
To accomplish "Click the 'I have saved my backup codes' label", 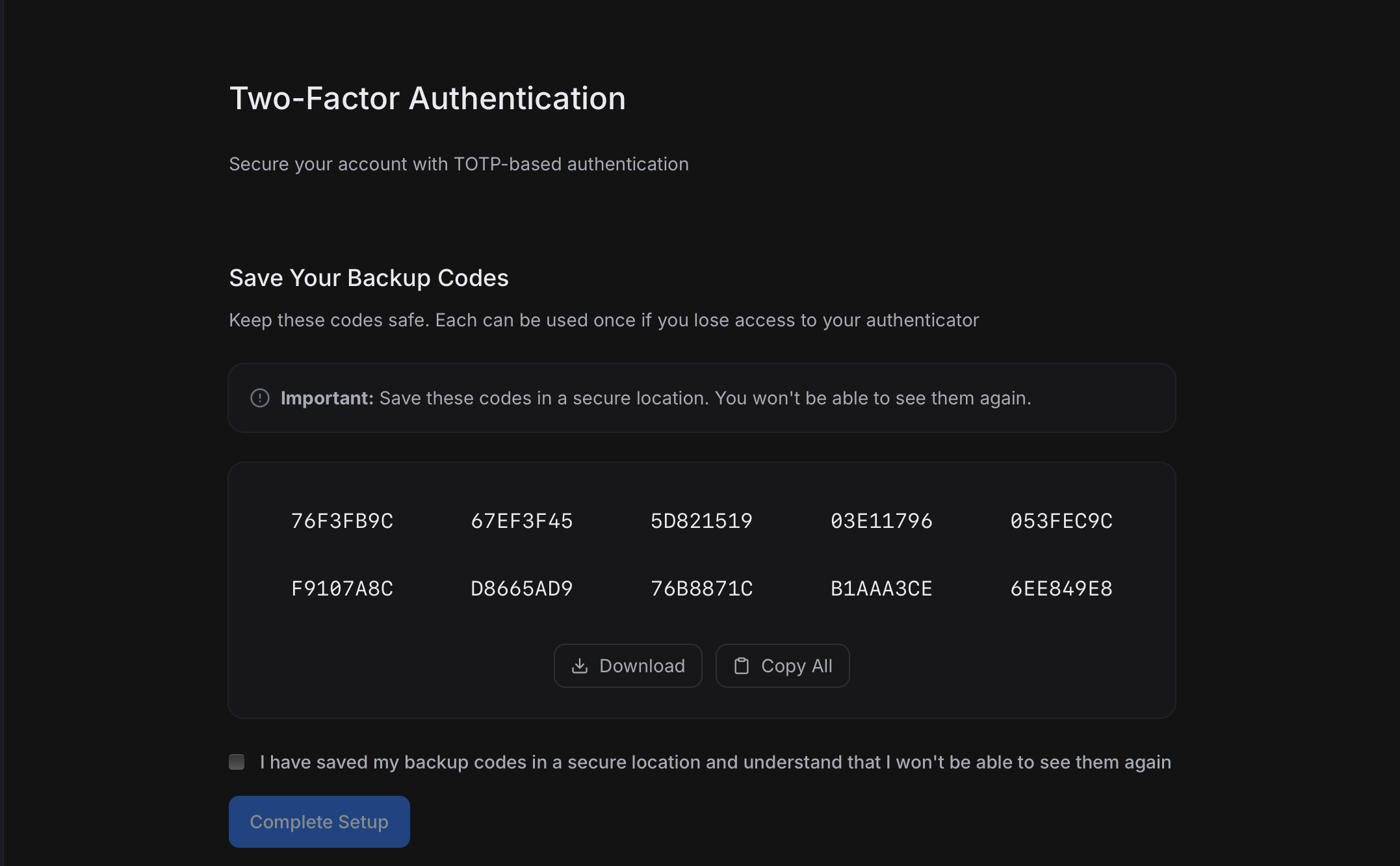I will point(716,762).
